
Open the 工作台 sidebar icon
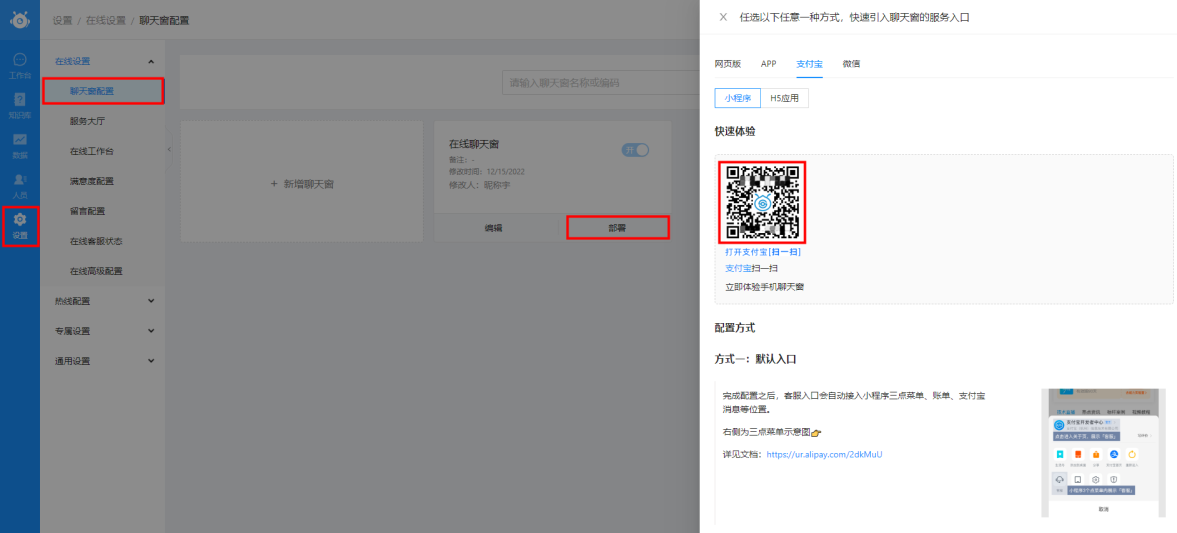[x=20, y=65]
